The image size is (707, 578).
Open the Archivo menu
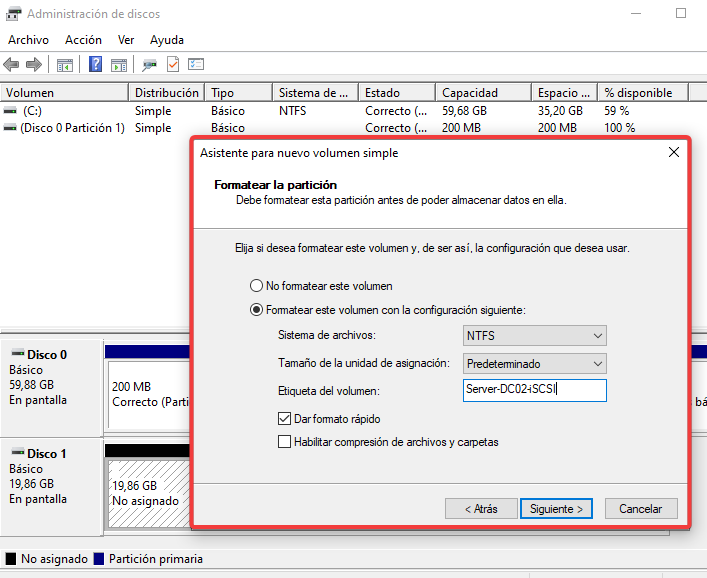28,40
